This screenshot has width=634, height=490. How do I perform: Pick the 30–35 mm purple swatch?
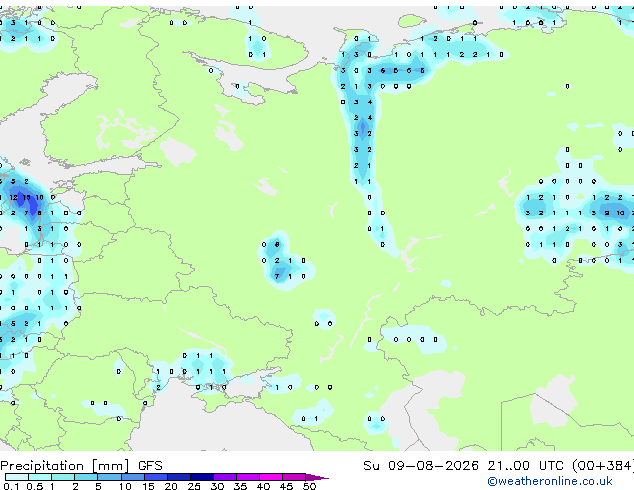pyautogui.click(x=225, y=477)
